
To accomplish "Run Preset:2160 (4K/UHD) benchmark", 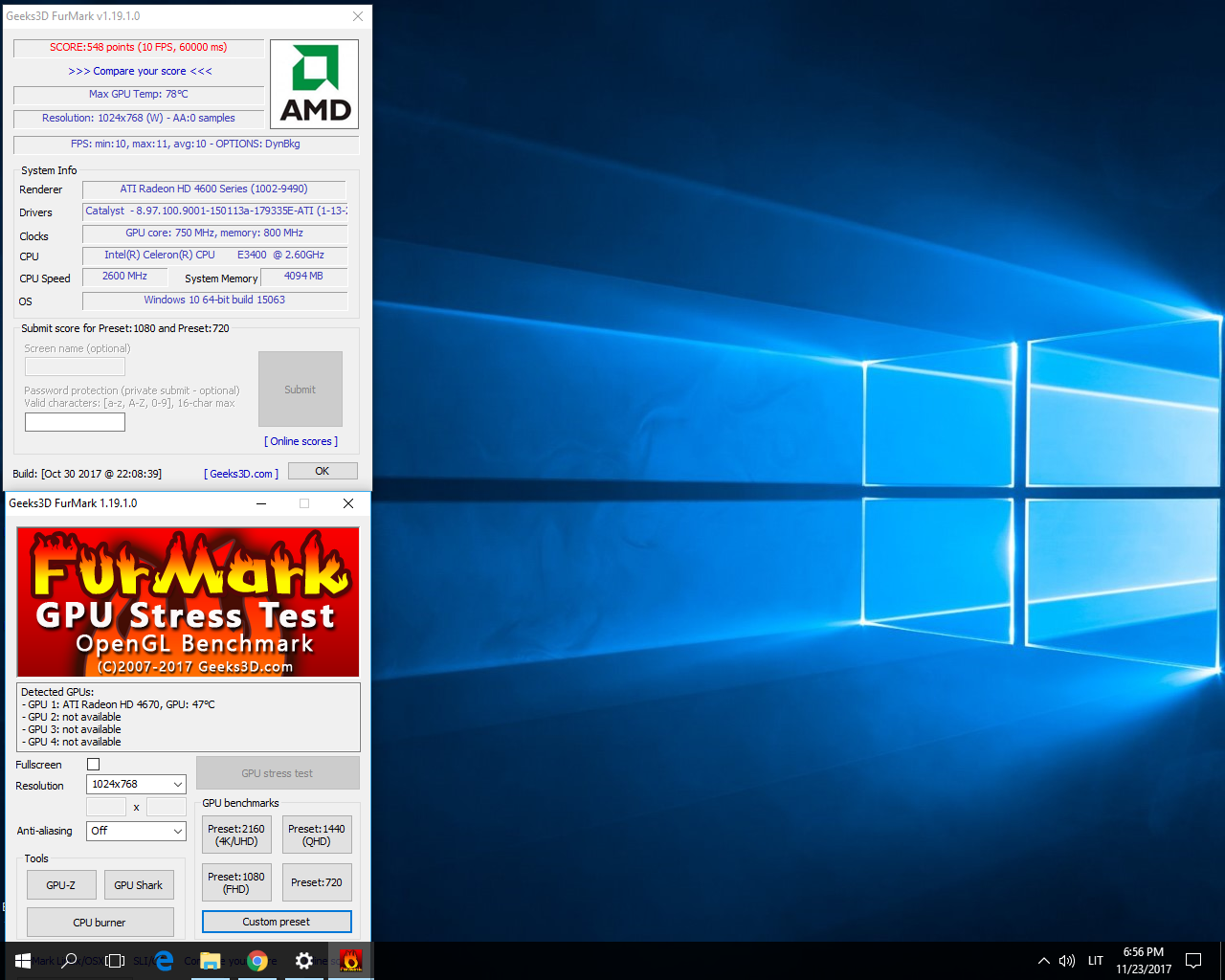I will [x=236, y=835].
